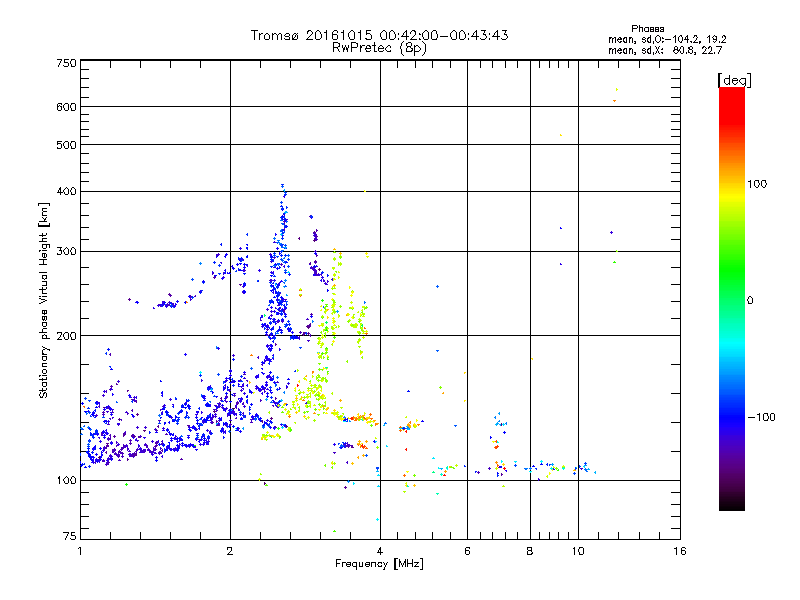
Task: Click the 'Phases' header text
Action: pyautogui.click(x=647, y=29)
